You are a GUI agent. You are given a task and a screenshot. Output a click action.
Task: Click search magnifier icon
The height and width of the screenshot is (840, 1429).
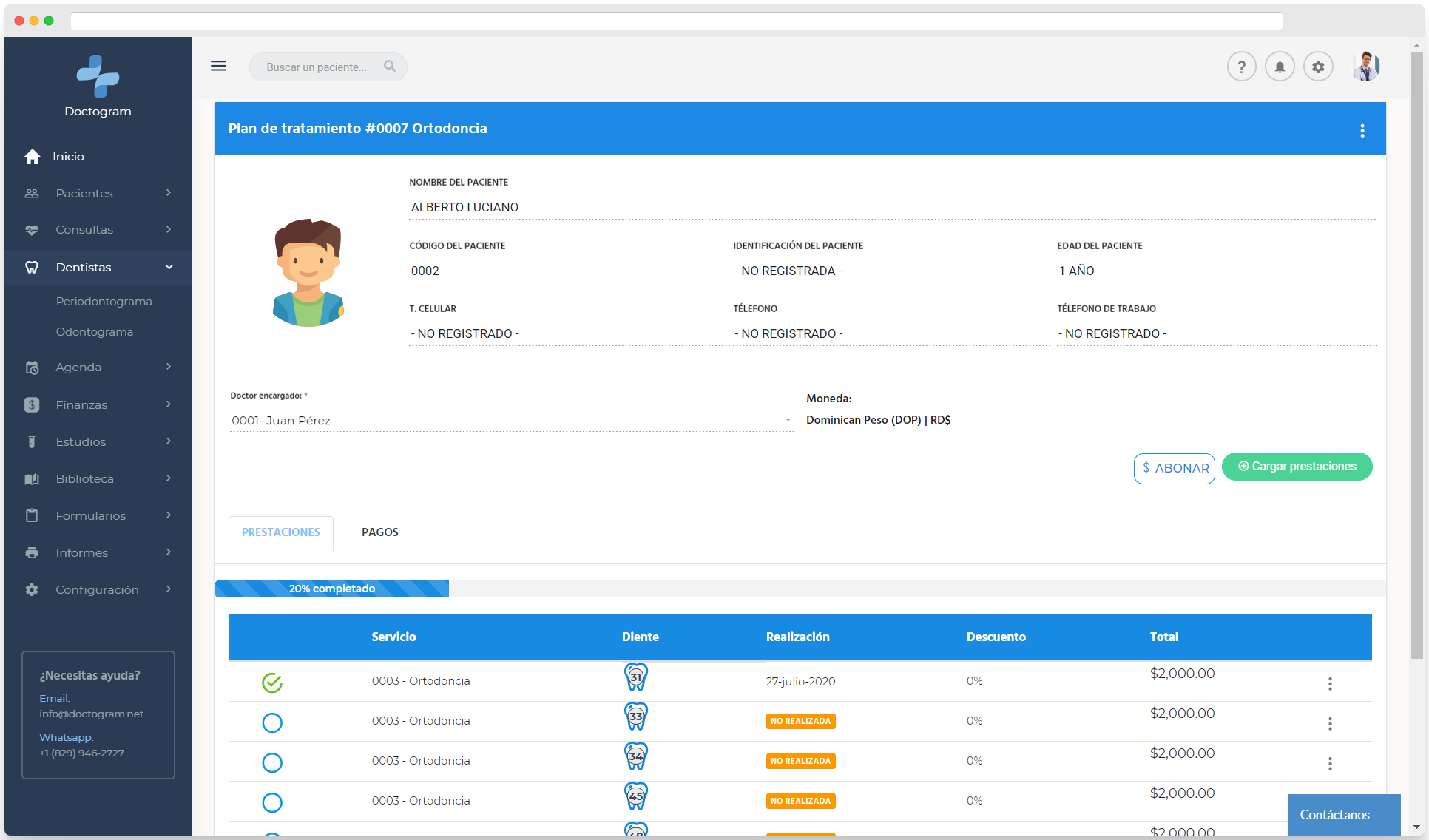click(390, 67)
